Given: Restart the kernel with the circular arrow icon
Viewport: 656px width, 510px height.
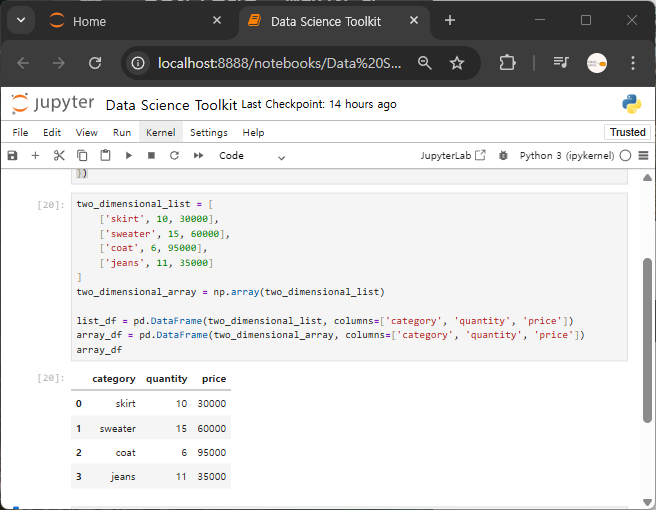Looking at the screenshot, I should point(174,156).
